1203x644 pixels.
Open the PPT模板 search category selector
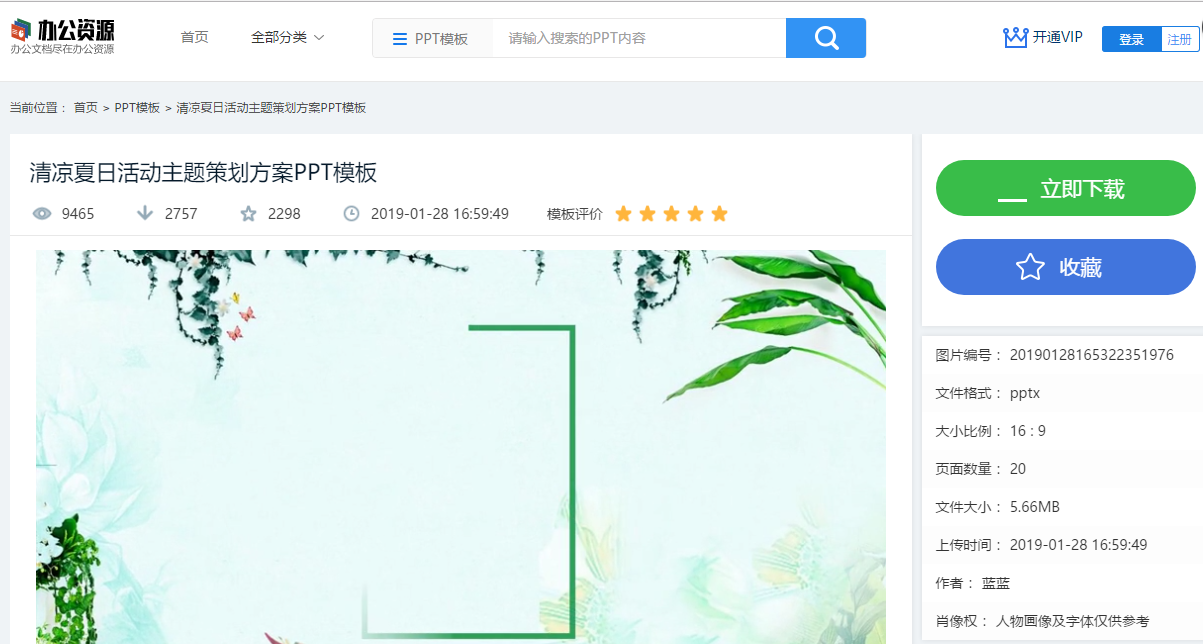tap(433, 39)
